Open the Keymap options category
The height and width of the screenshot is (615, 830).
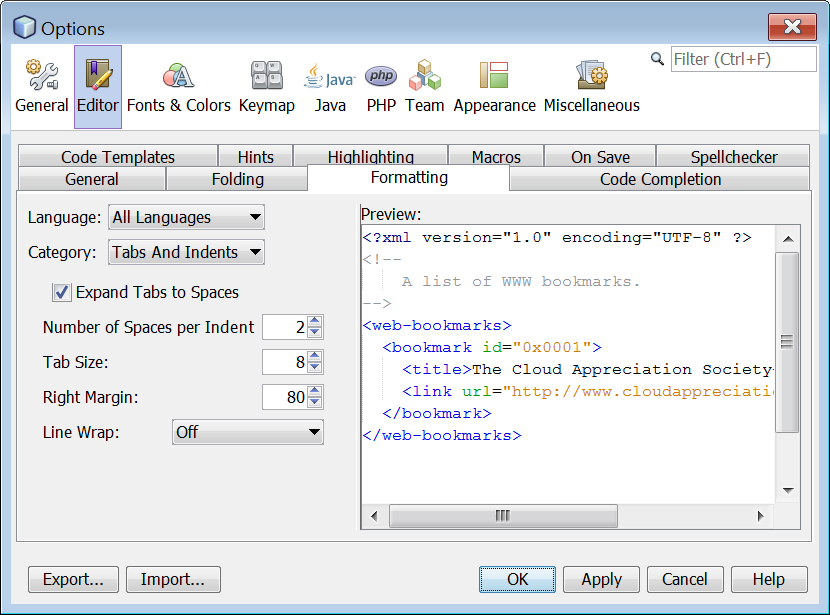coord(267,87)
